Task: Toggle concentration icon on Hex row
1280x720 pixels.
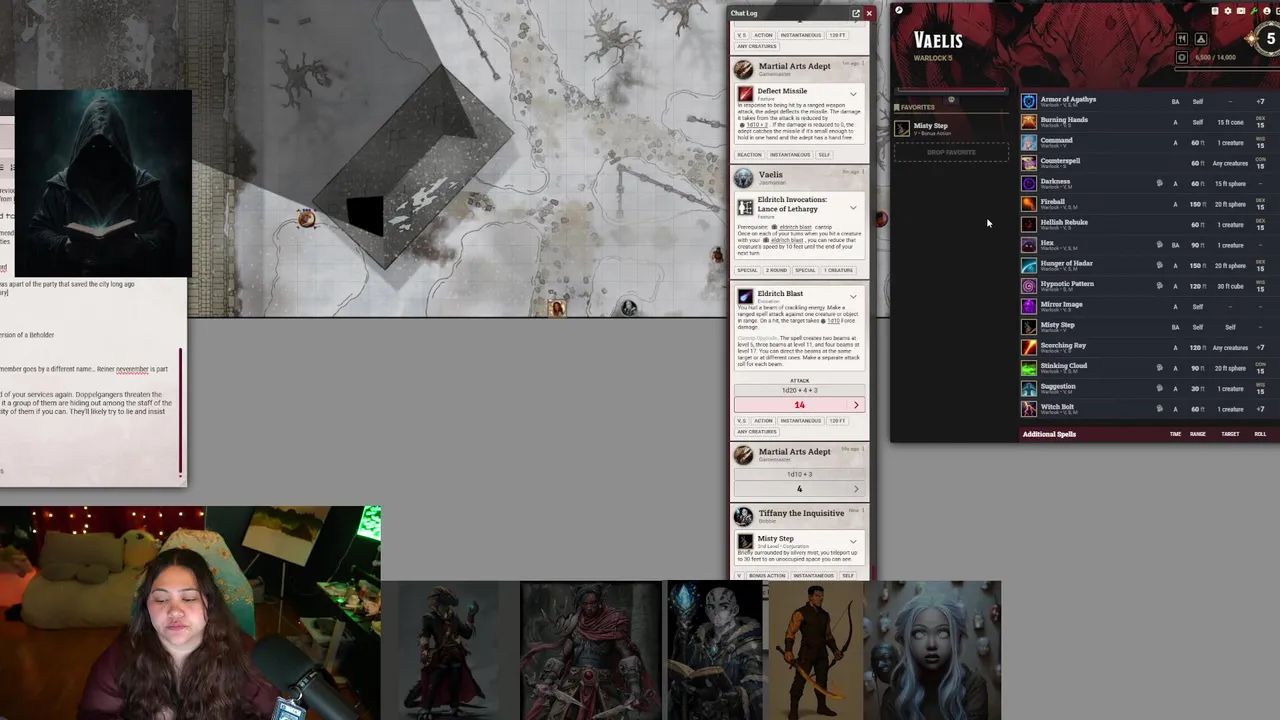Action: coord(1159,245)
